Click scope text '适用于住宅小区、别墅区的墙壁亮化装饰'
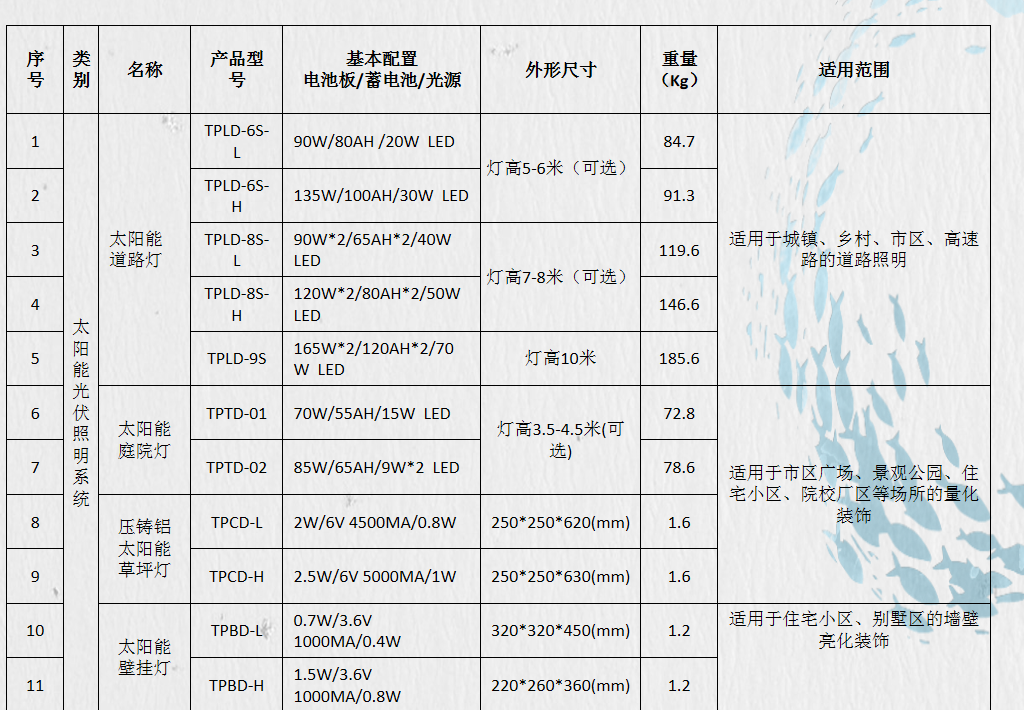Screen dimensions: 1024x710 point(854,630)
